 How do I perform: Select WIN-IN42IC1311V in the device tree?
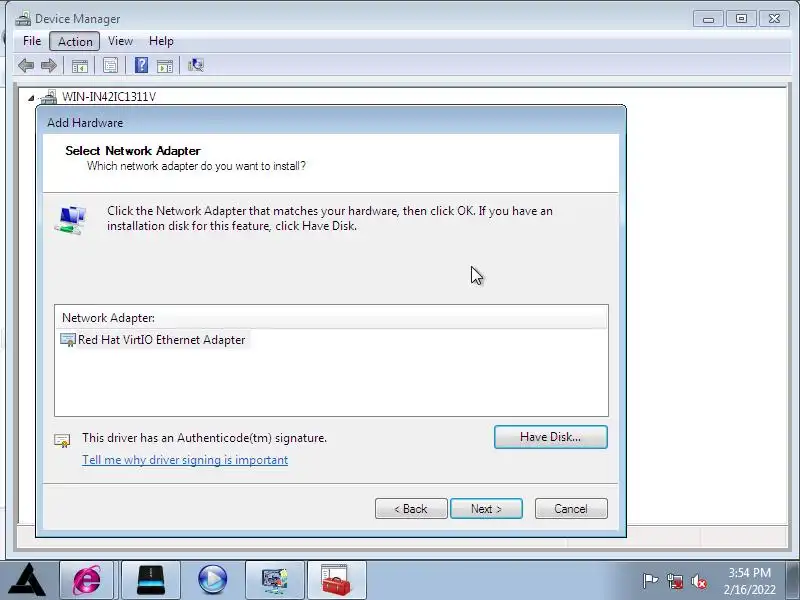(109, 96)
